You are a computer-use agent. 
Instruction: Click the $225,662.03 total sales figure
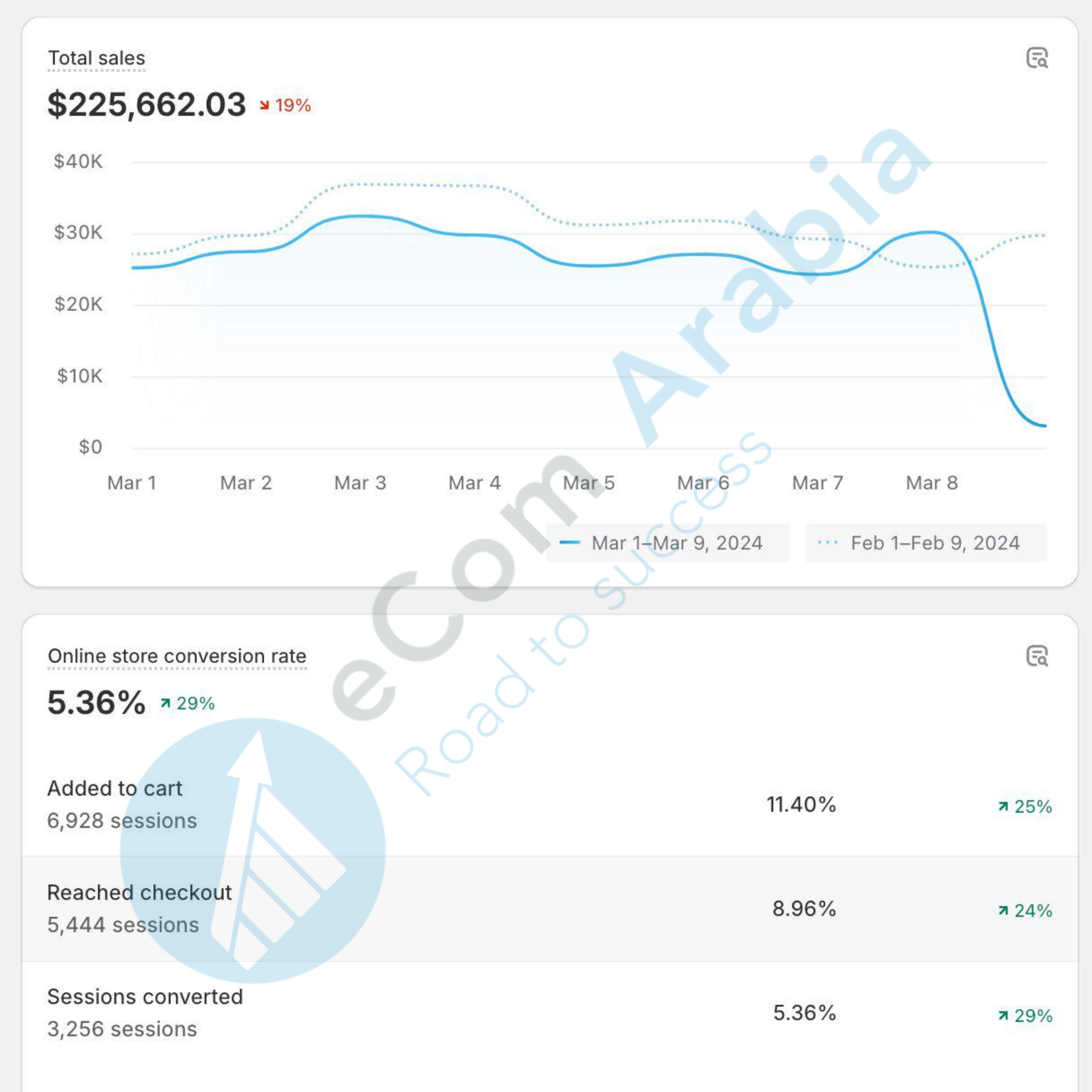(x=147, y=105)
